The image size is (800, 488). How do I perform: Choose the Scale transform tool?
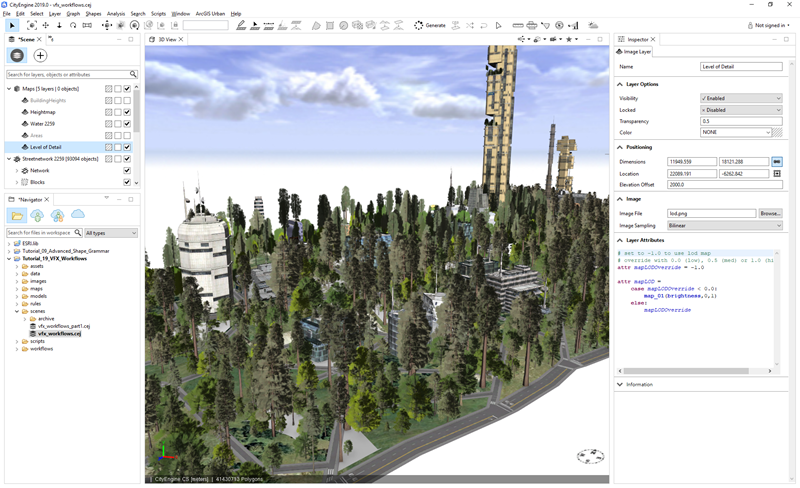coord(121,25)
